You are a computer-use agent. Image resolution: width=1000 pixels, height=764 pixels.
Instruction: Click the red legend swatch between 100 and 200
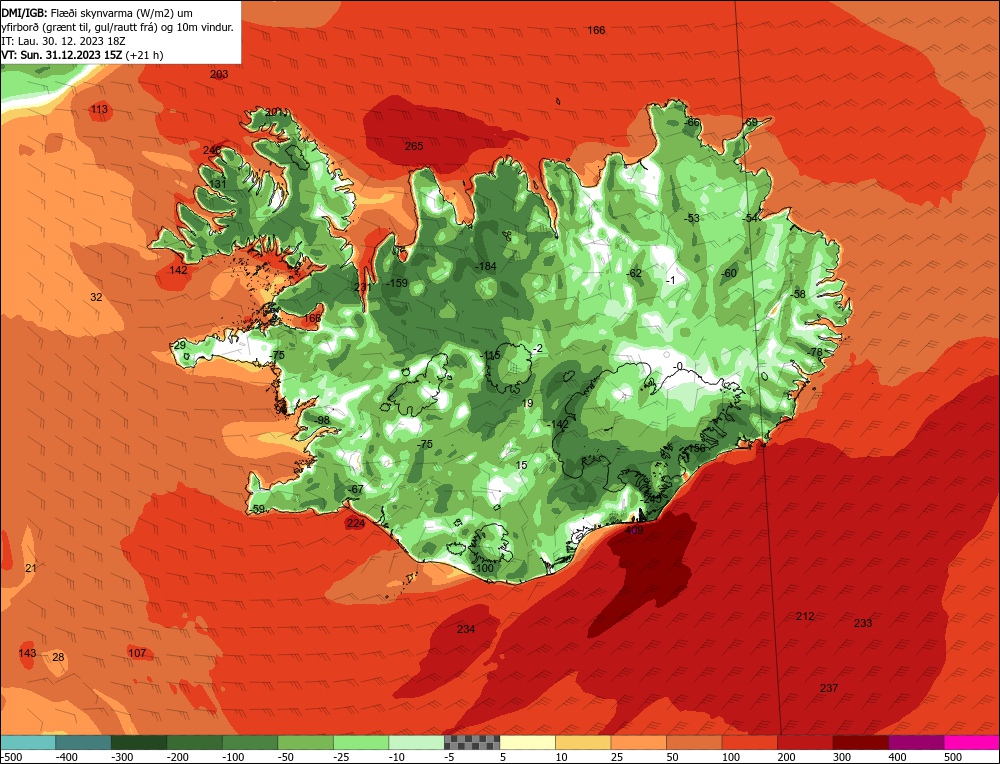click(x=750, y=742)
